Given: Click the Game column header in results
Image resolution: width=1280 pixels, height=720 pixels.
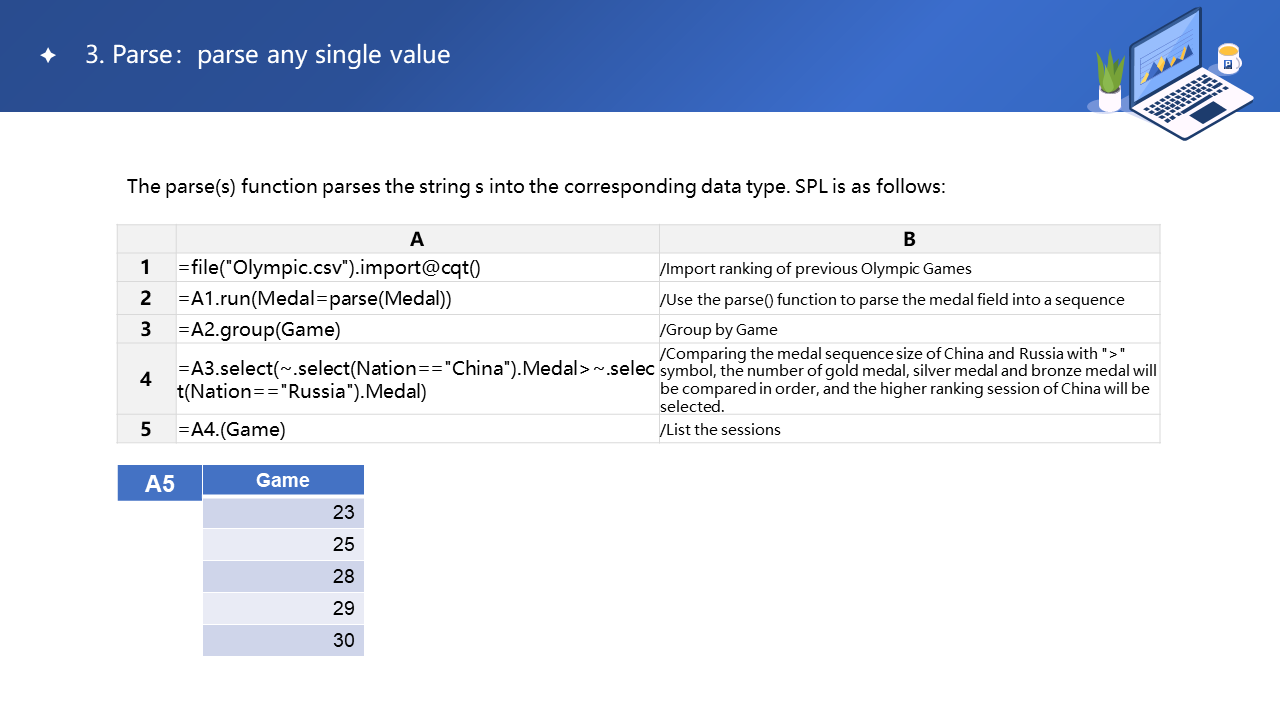Looking at the screenshot, I should pyautogui.click(x=283, y=480).
